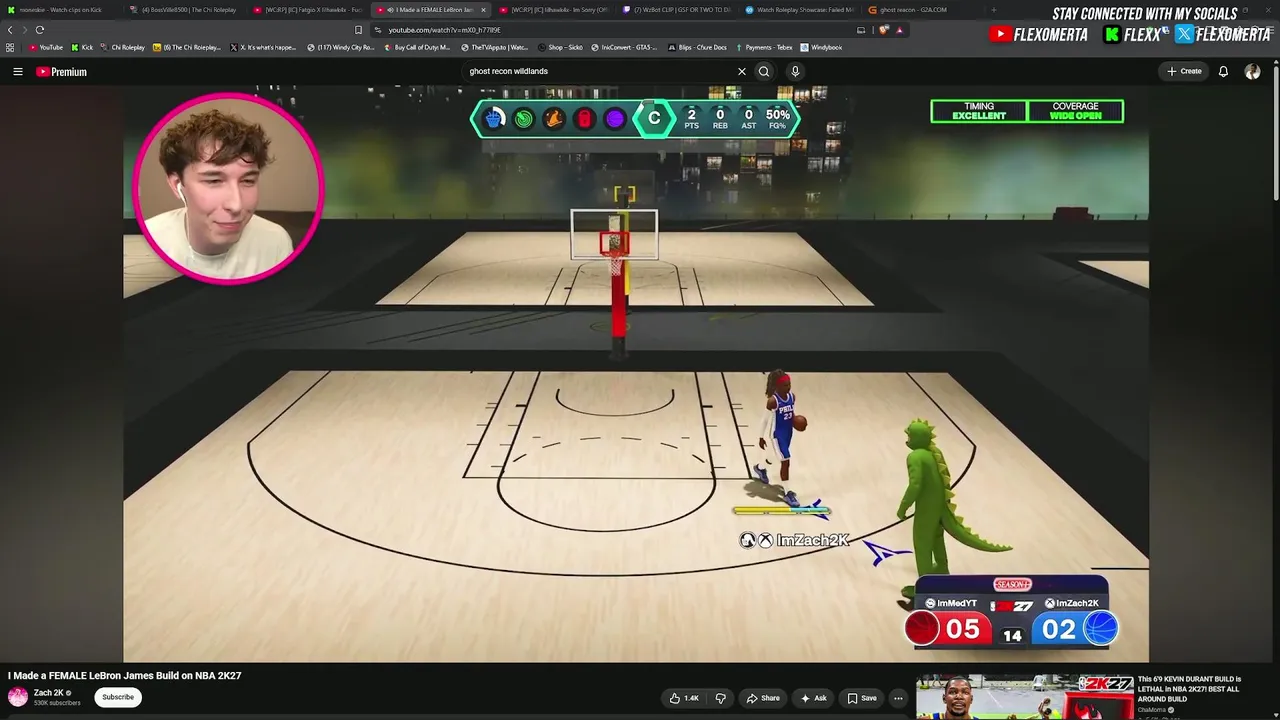The image size is (1280, 720).
Task: Close the 'I Made a FEMALE LeBron' tab
Action: click(484, 10)
